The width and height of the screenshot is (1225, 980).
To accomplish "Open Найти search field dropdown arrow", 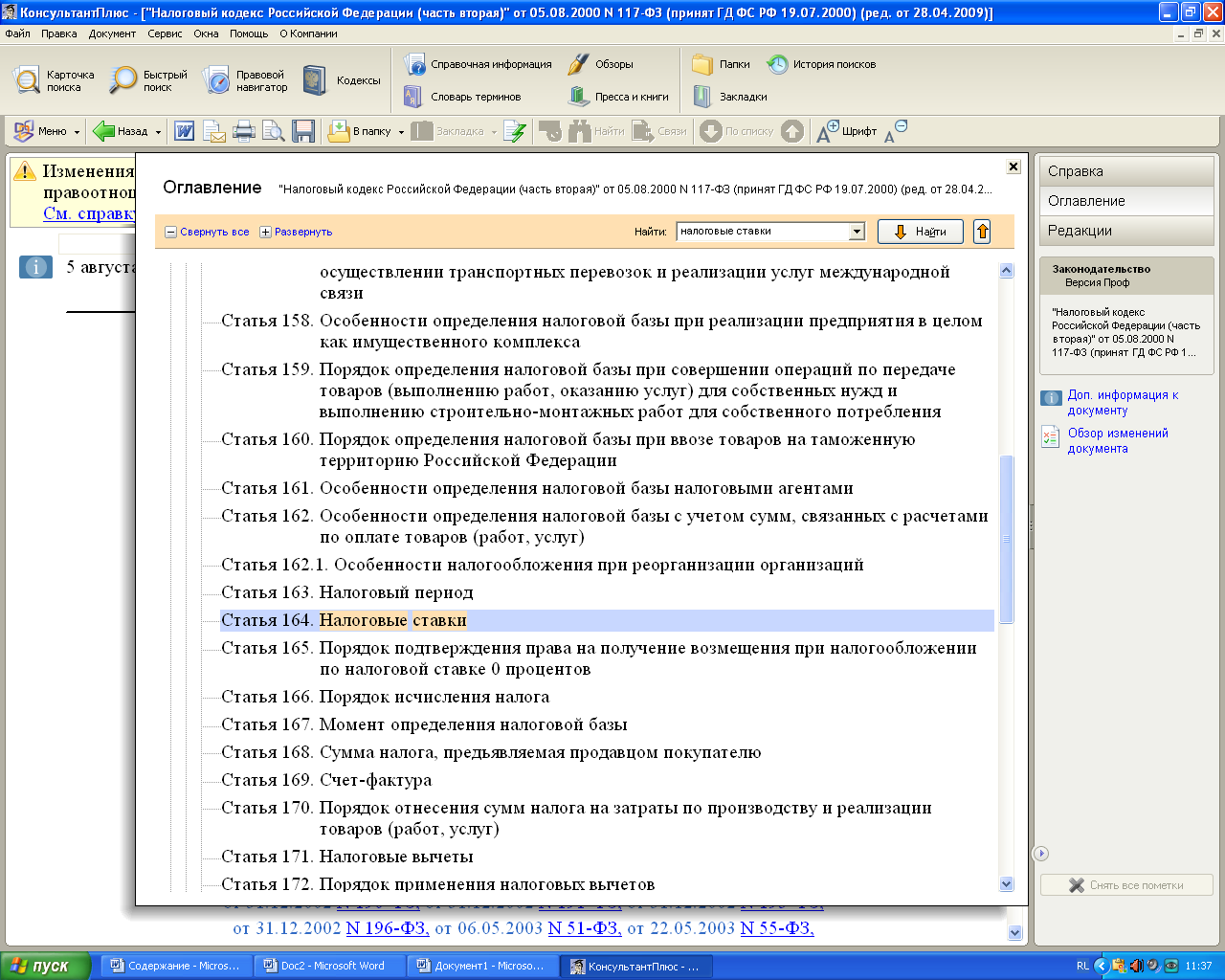I will click(857, 232).
